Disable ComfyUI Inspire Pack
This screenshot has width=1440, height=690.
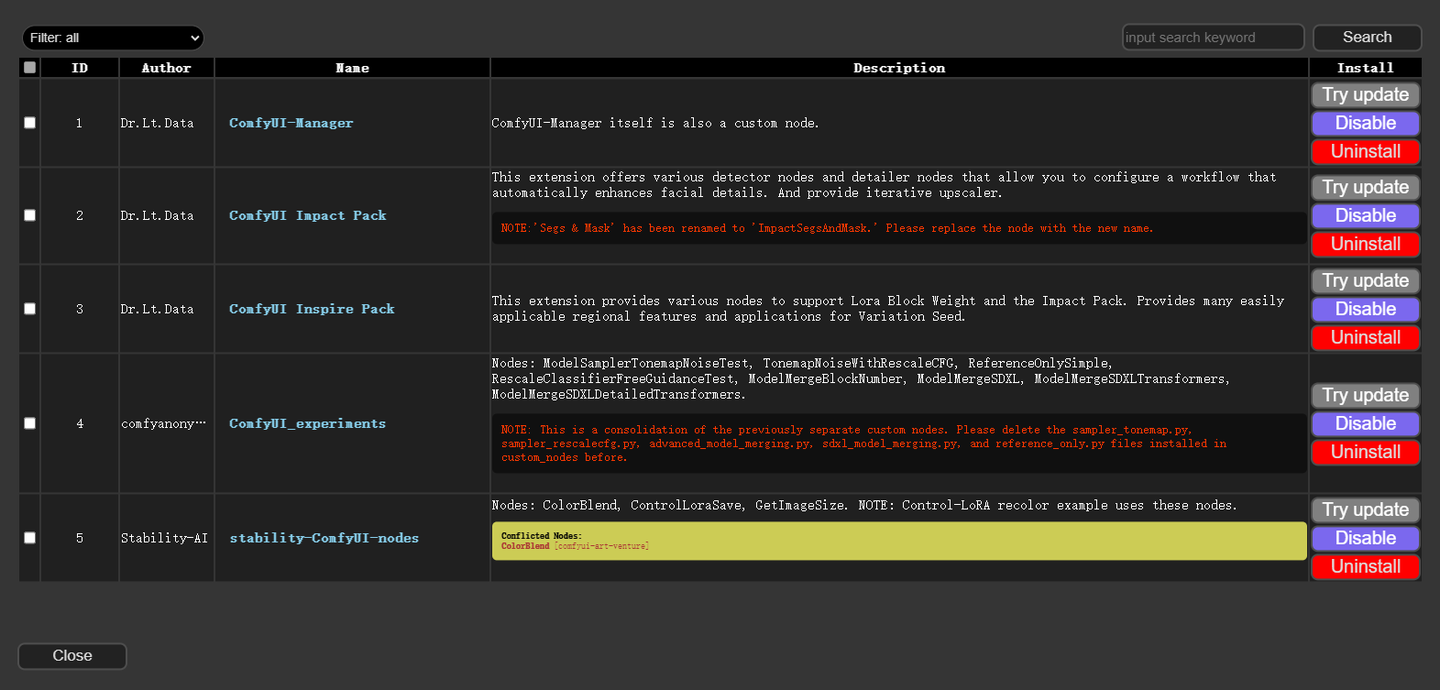click(1365, 309)
